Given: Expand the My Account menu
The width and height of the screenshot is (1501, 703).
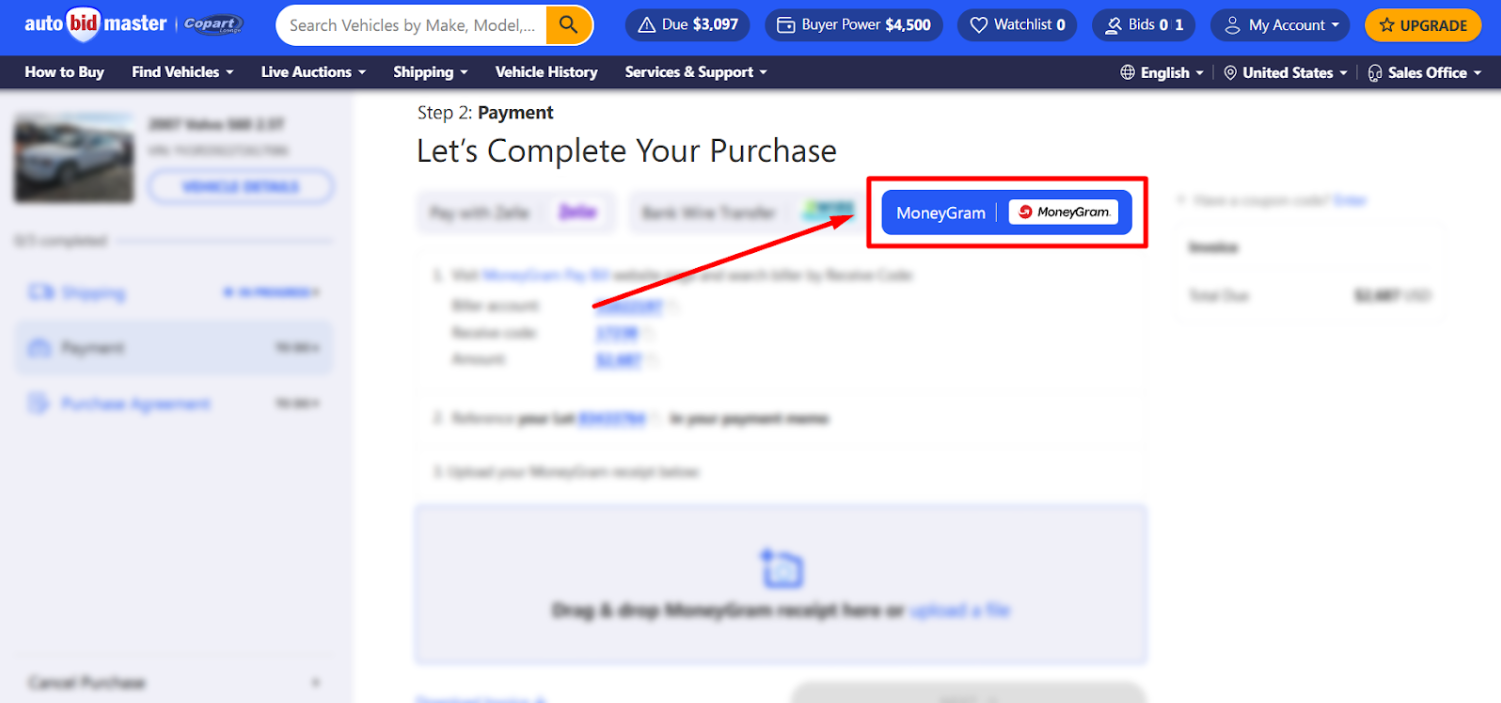Looking at the screenshot, I should [1280, 25].
